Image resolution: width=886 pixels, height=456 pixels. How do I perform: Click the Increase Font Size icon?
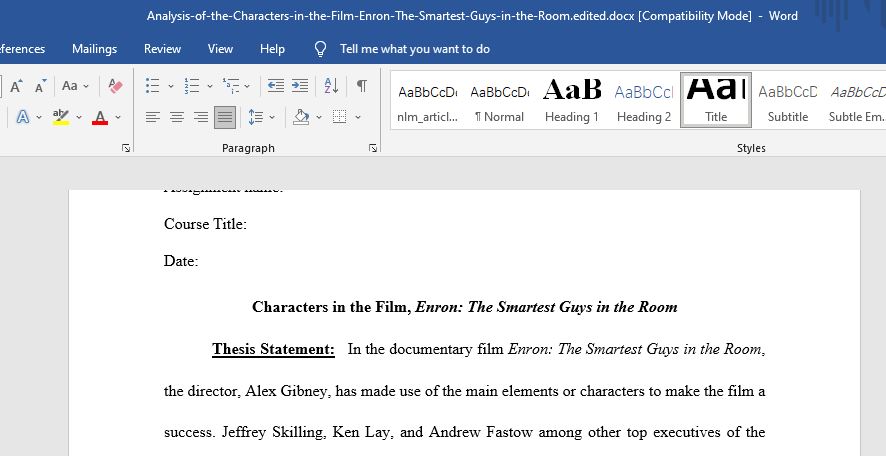click(x=16, y=86)
